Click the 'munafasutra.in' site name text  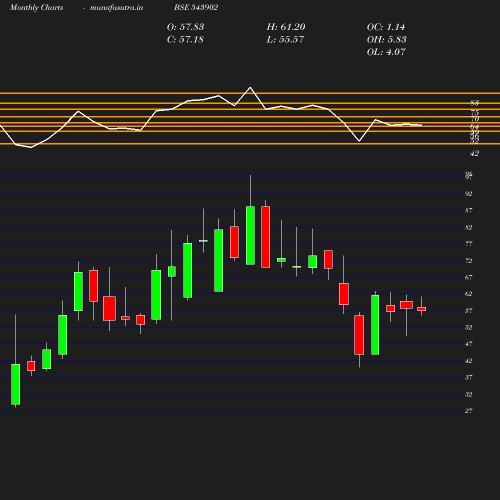(x=116, y=7)
